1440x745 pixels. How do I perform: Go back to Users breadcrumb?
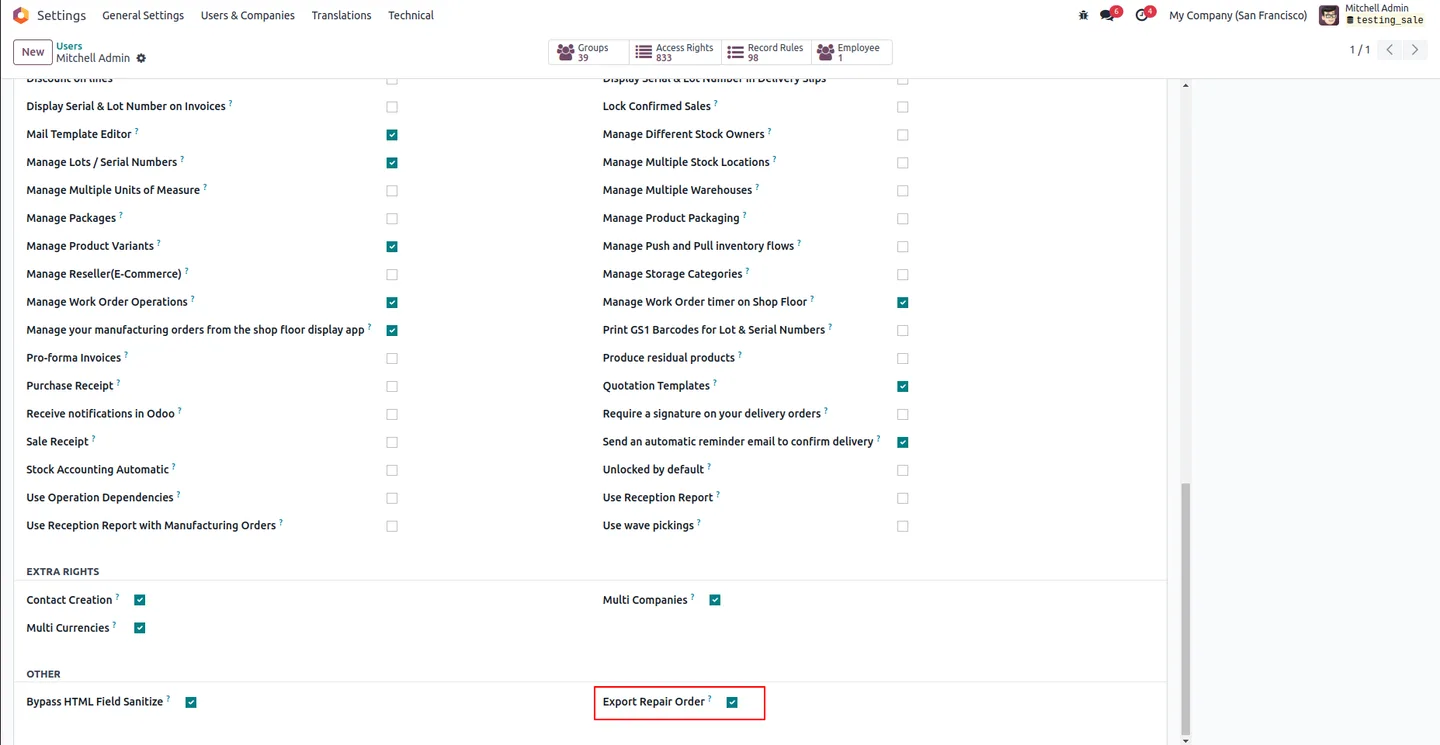tap(69, 46)
